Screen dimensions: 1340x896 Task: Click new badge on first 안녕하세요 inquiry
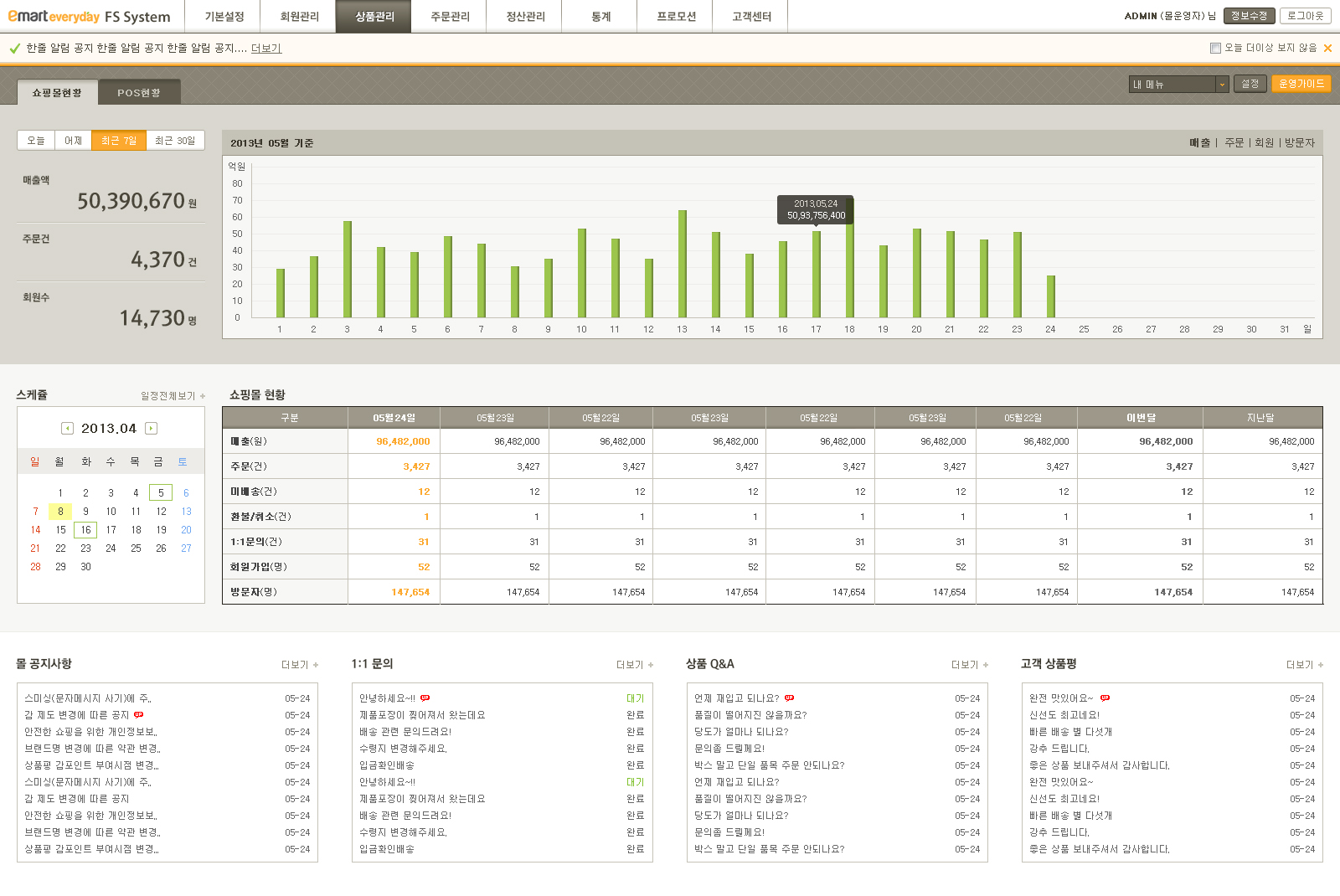[x=425, y=698]
